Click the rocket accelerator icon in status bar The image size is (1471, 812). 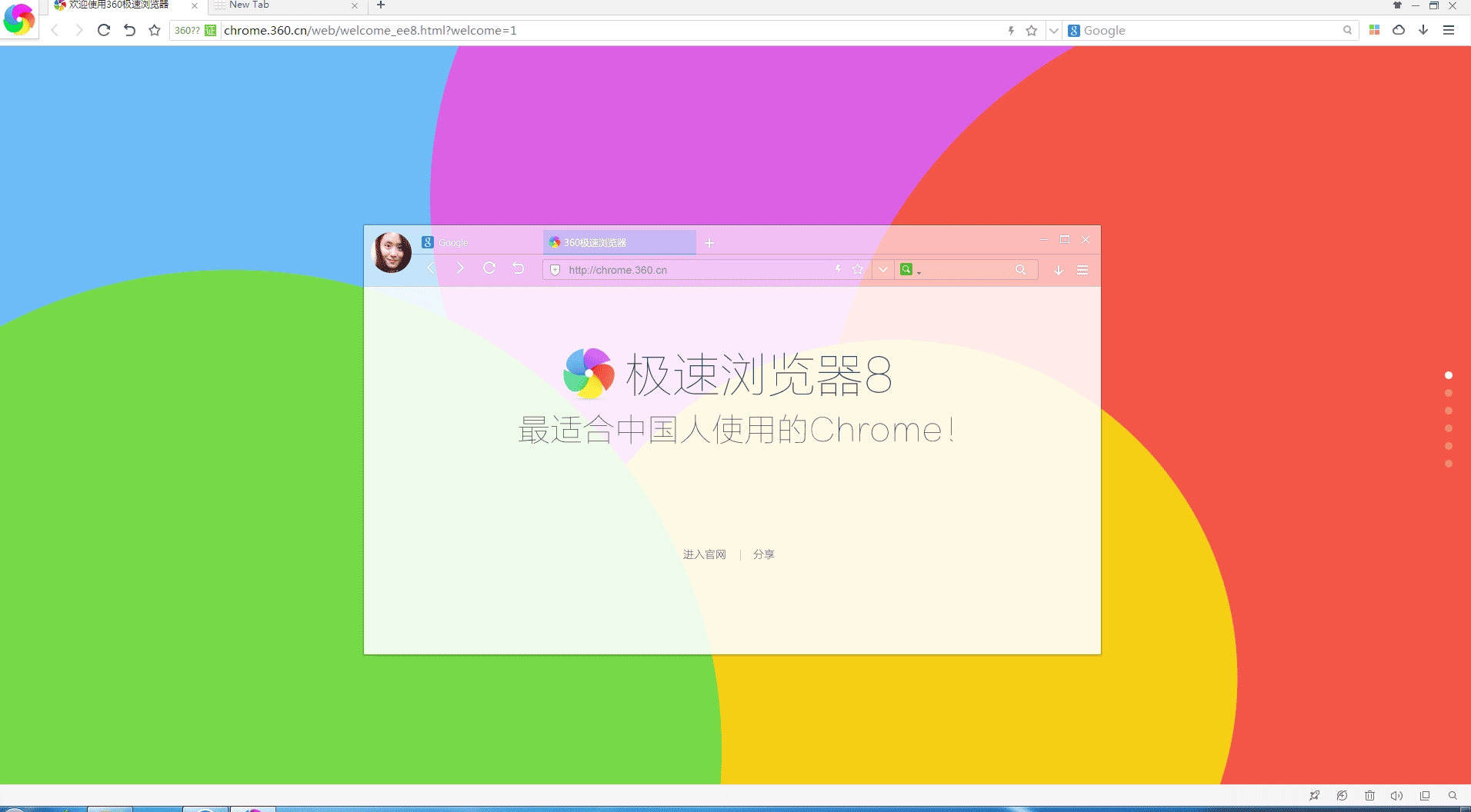[1314, 796]
